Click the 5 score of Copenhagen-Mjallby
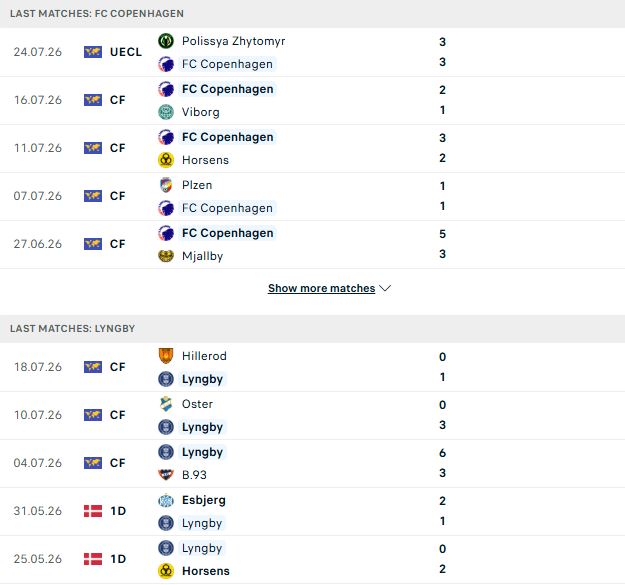This screenshot has height=585, width=625. point(442,234)
